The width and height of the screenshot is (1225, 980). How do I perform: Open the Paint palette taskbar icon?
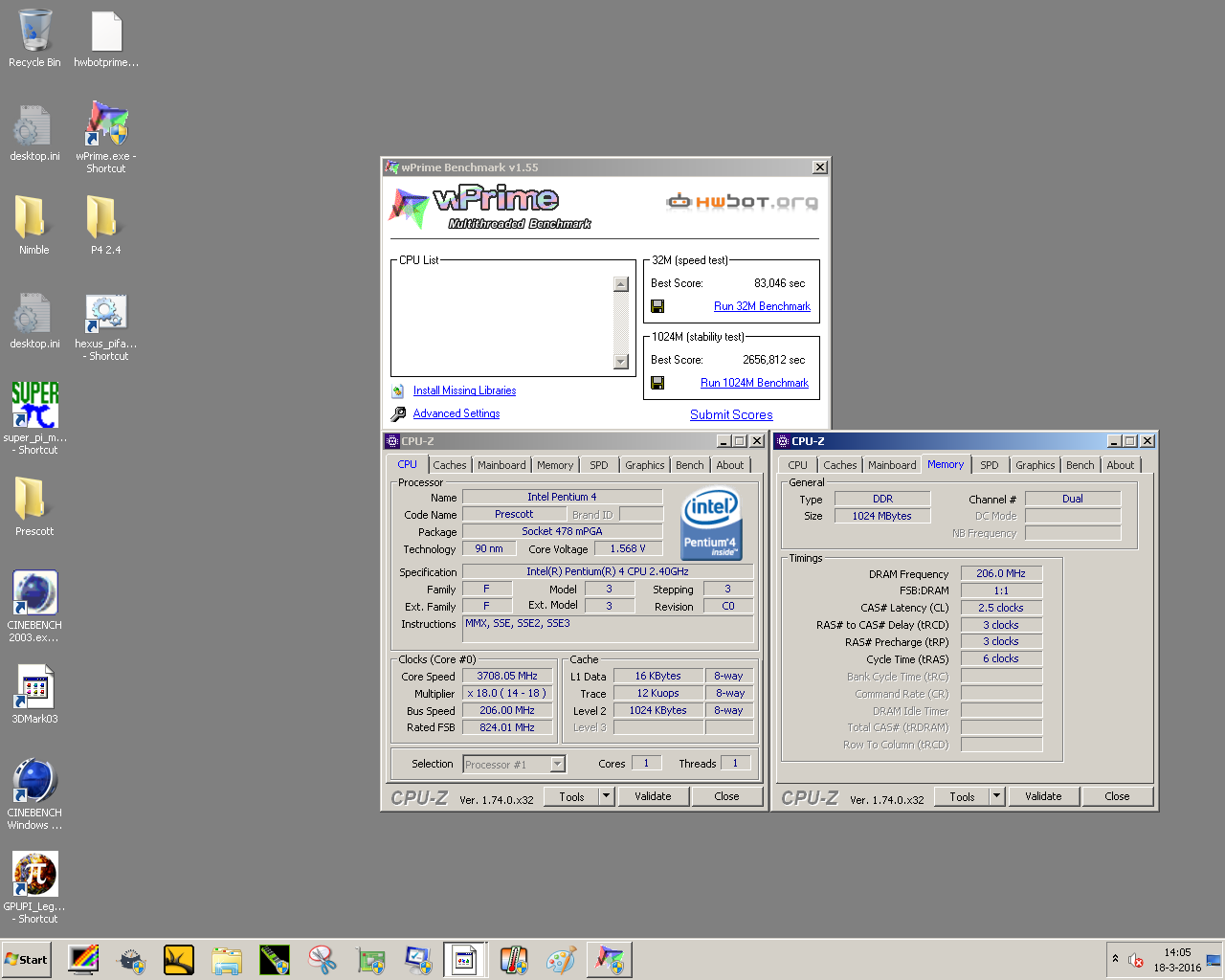pos(562,959)
